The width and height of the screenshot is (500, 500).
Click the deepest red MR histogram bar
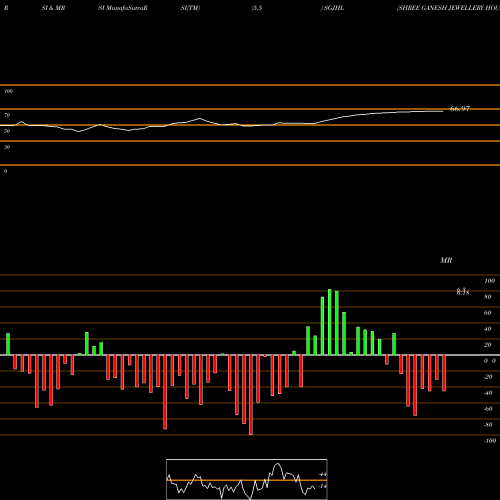tap(251, 395)
